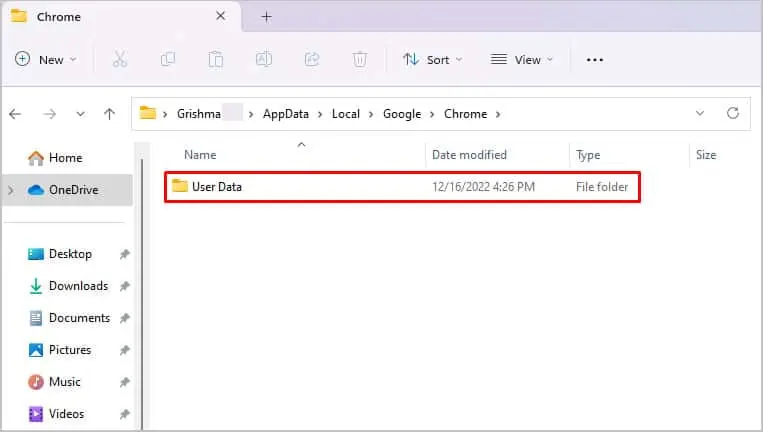Image resolution: width=763 pixels, height=432 pixels.
Task: Click the File folder type cell
Action: click(x=602, y=187)
